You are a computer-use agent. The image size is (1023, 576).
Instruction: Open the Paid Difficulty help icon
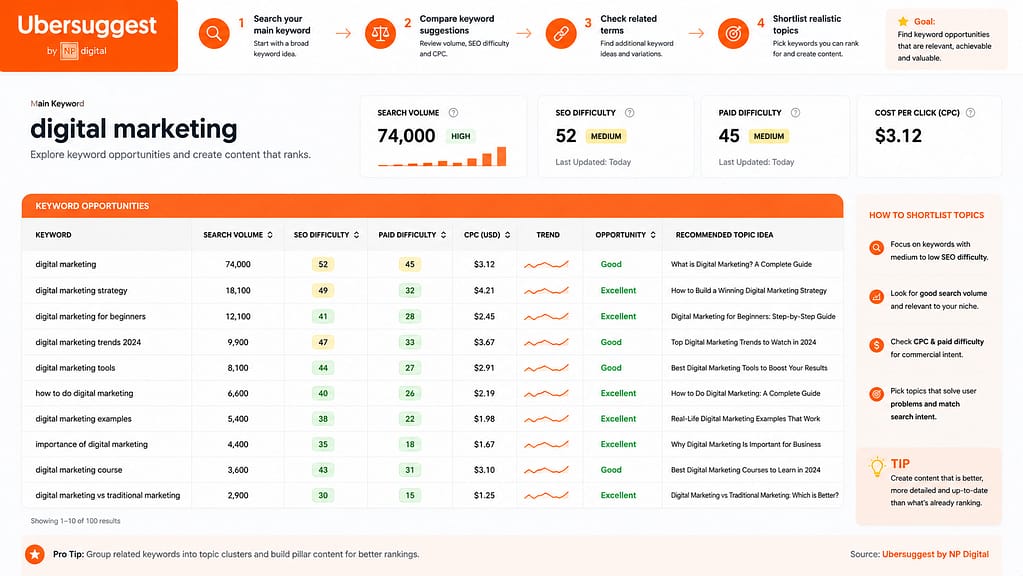795,113
